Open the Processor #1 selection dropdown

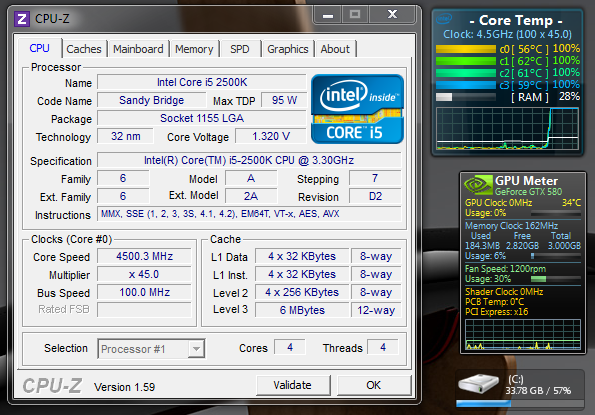[151, 349]
